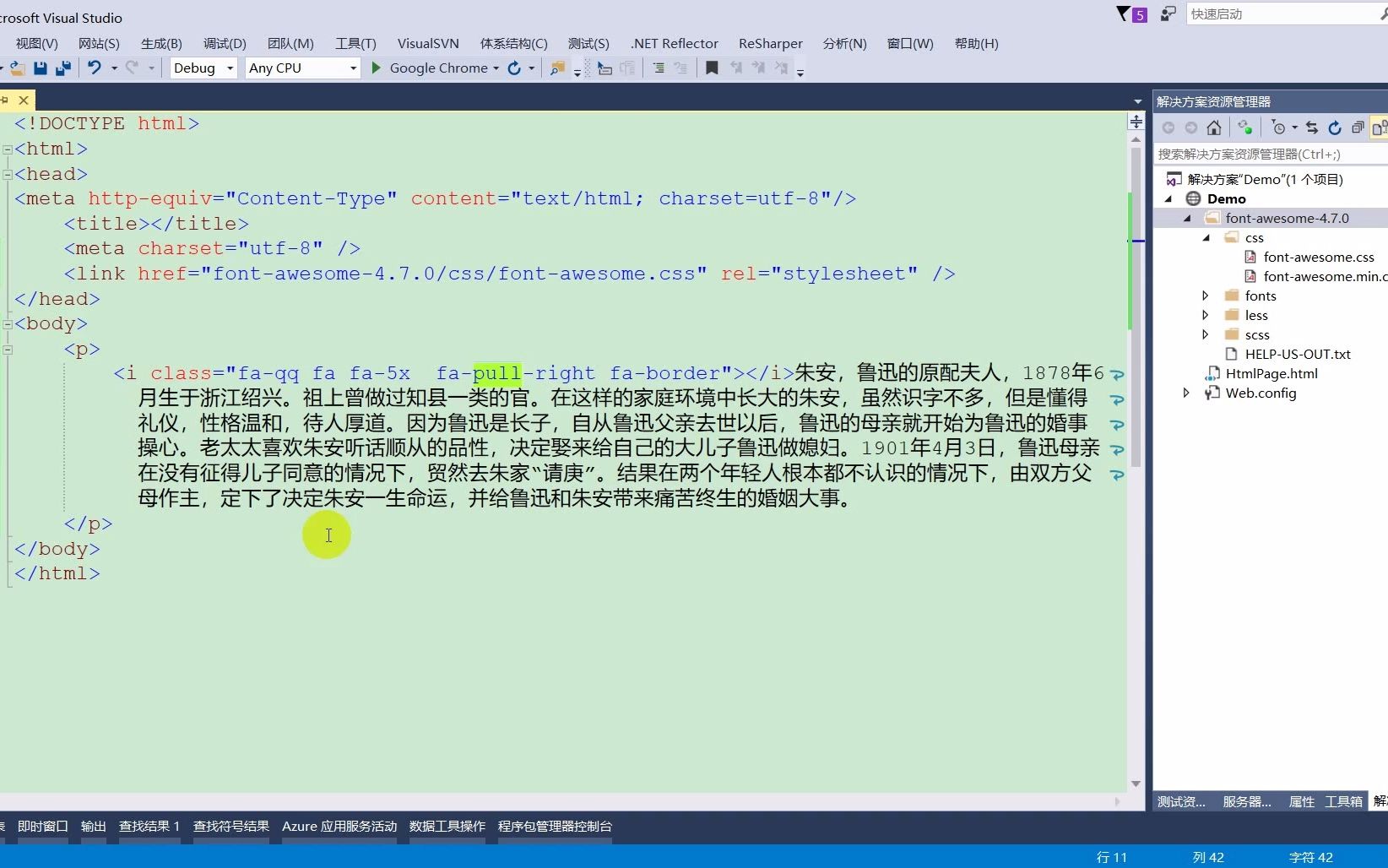Click the Undo arrow icon

click(95, 68)
